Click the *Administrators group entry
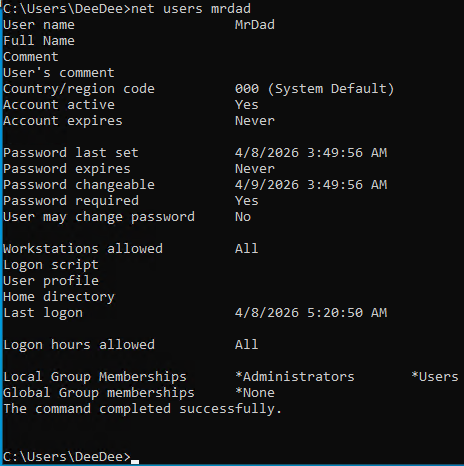The height and width of the screenshot is (466, 464). [295, 377]
